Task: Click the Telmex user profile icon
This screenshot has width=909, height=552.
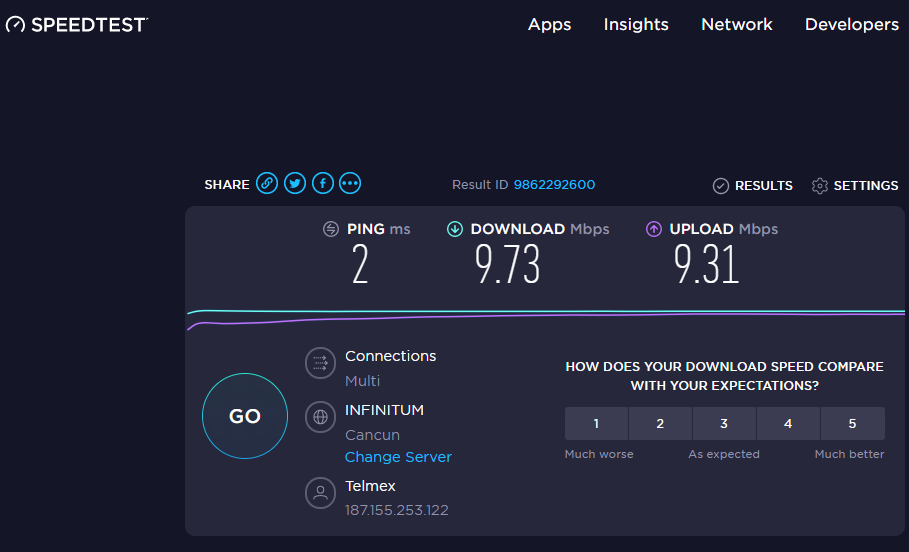Action: [x=320, y=493]
